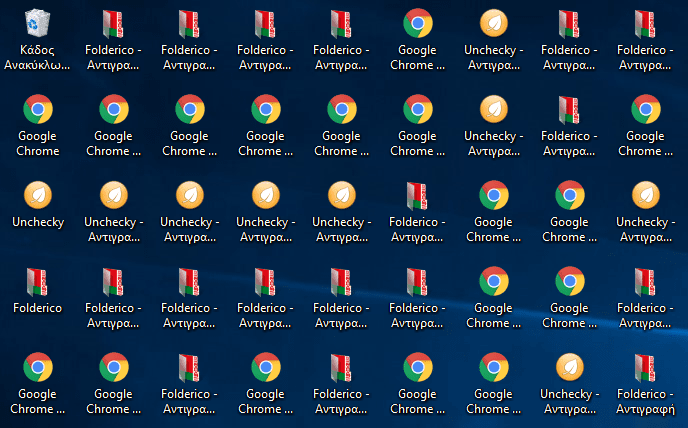
Task: Select the Google Chrome shortcut with the untruncated label
Action: coord(38,109)
